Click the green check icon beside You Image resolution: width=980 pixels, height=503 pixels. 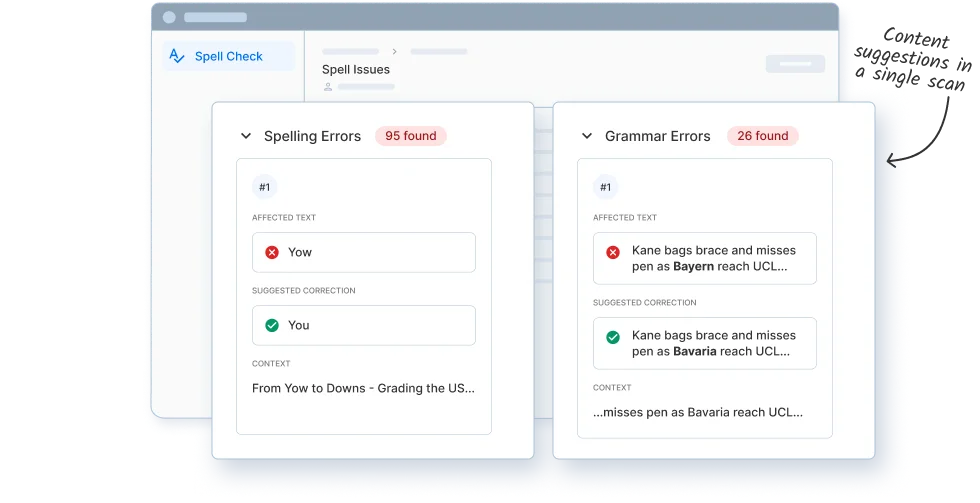pos(272,326)
